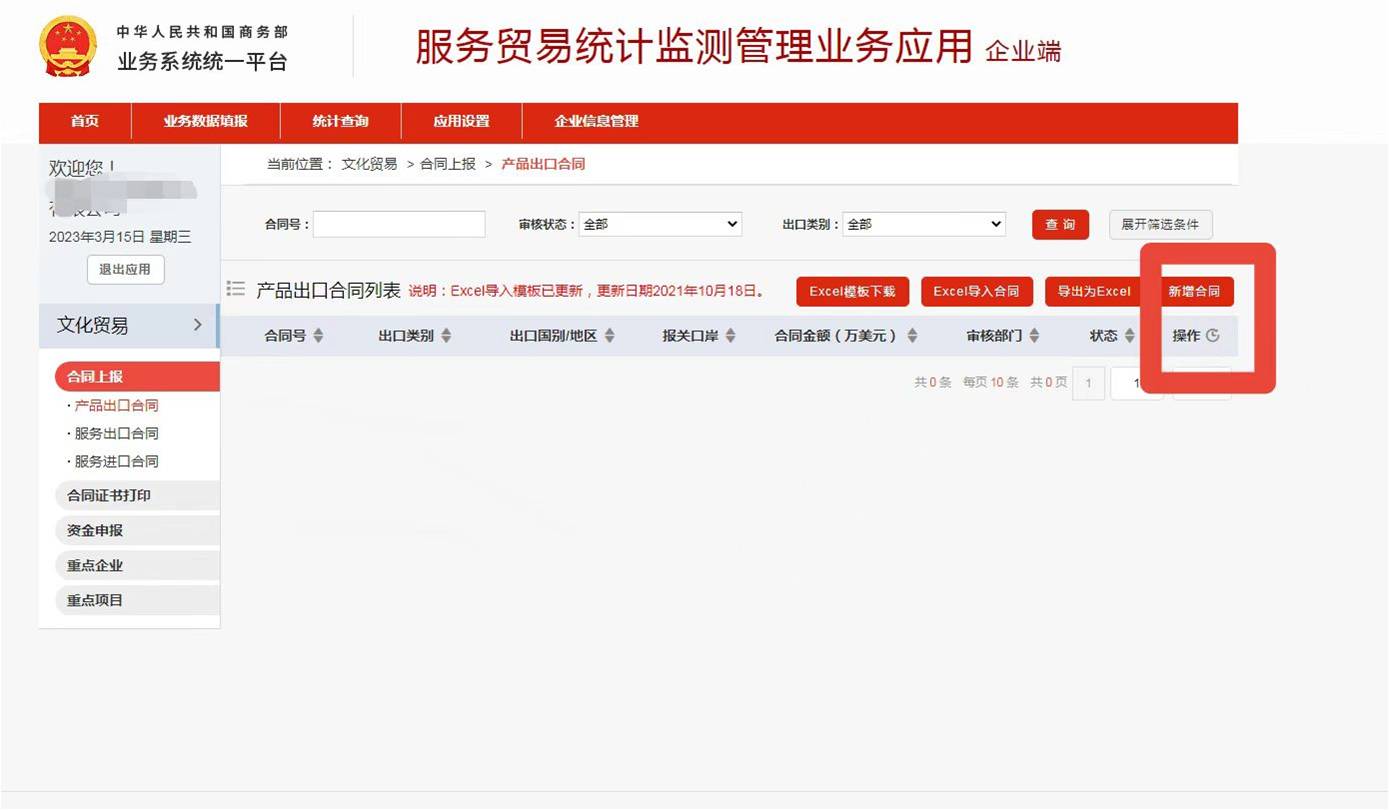
Task: Sort by 报关口岸 using its arrow icon
Action: (x=730, y=336)
